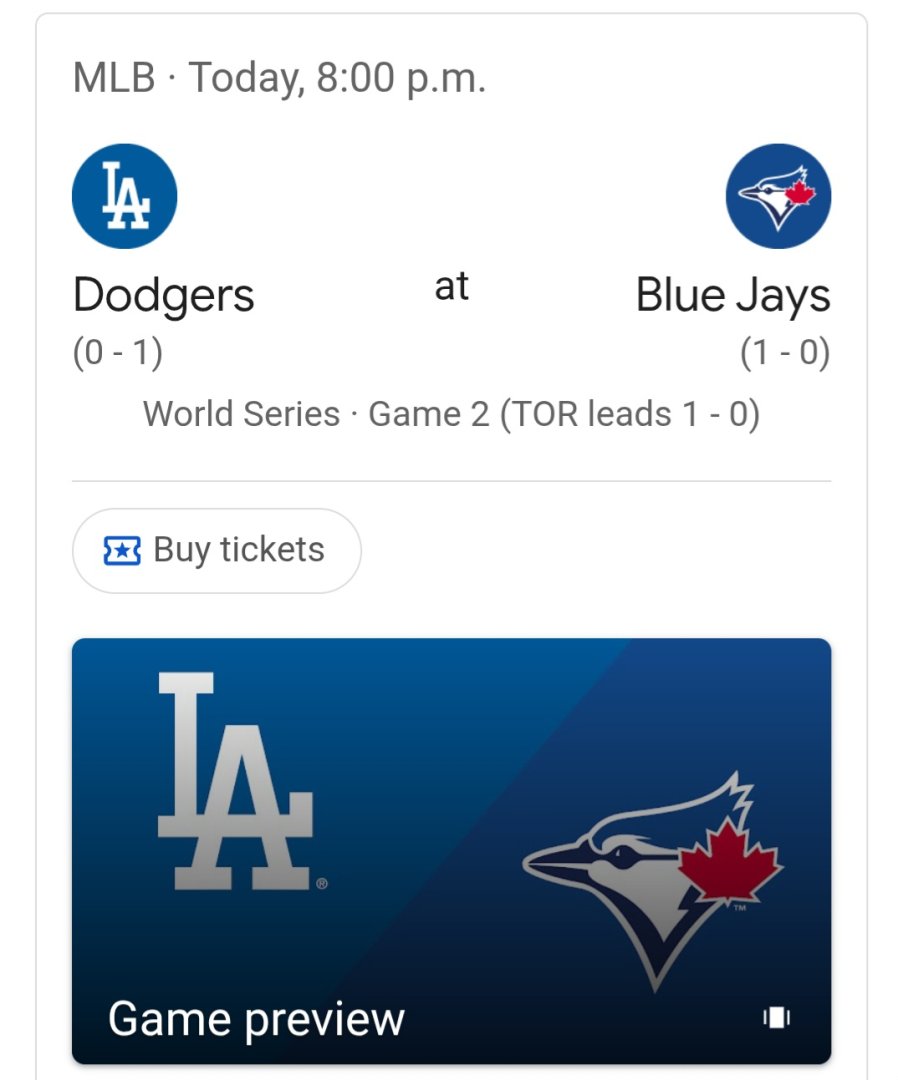Click the 'at' text between the teams

pos(452,287)
